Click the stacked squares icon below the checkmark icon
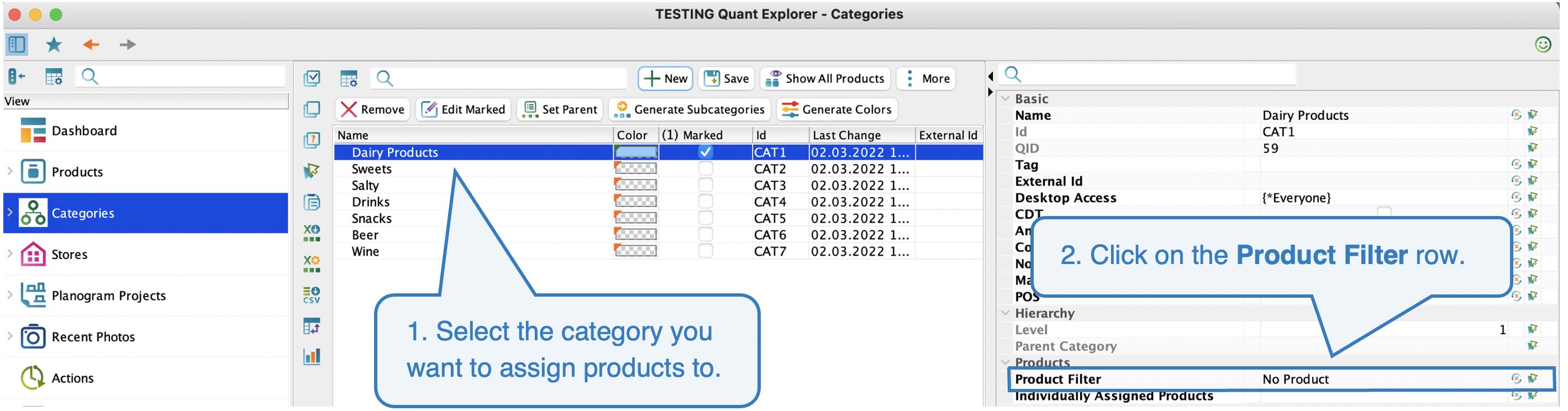 tap(312, 109)
